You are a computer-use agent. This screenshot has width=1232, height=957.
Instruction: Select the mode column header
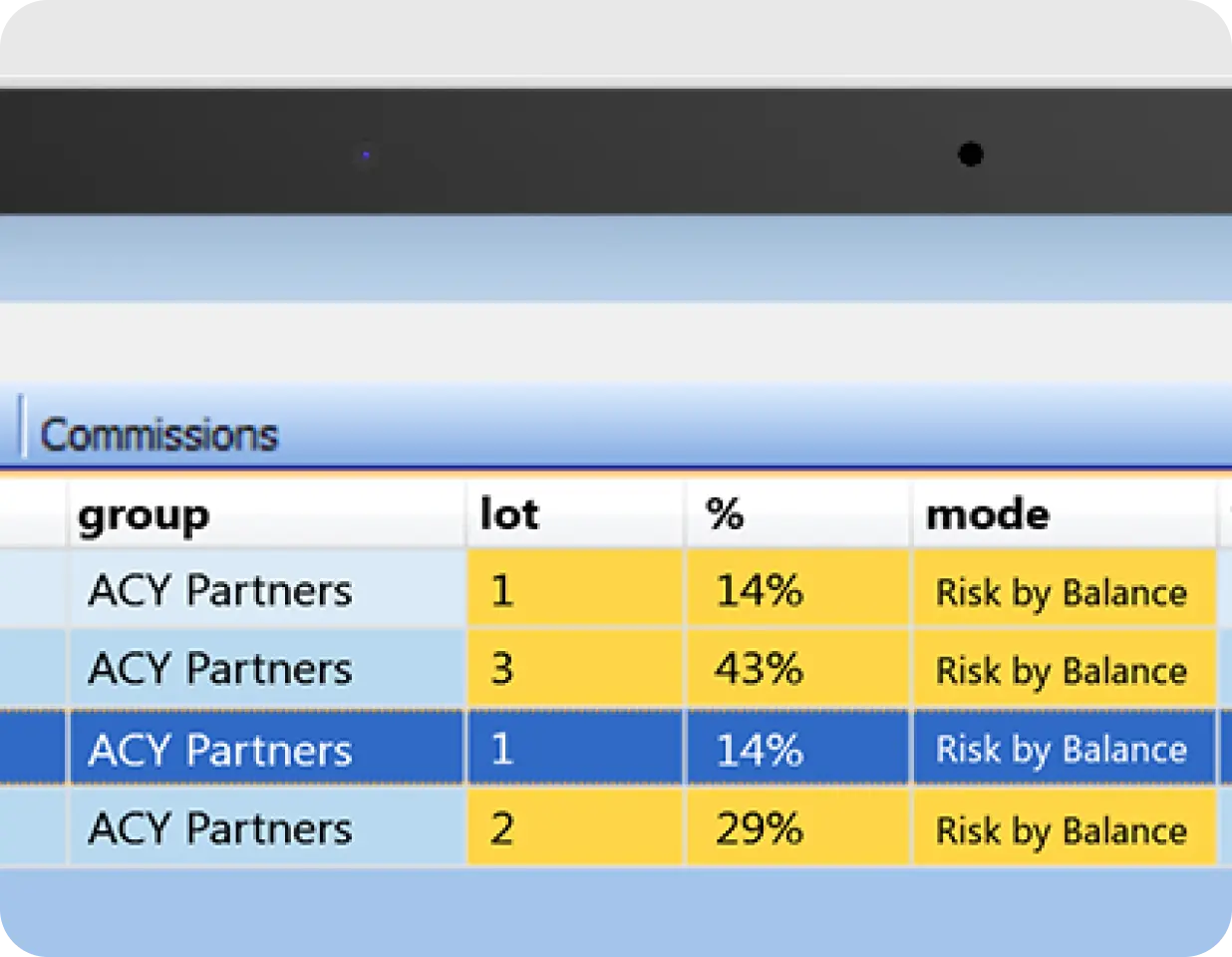coord(987,514)
